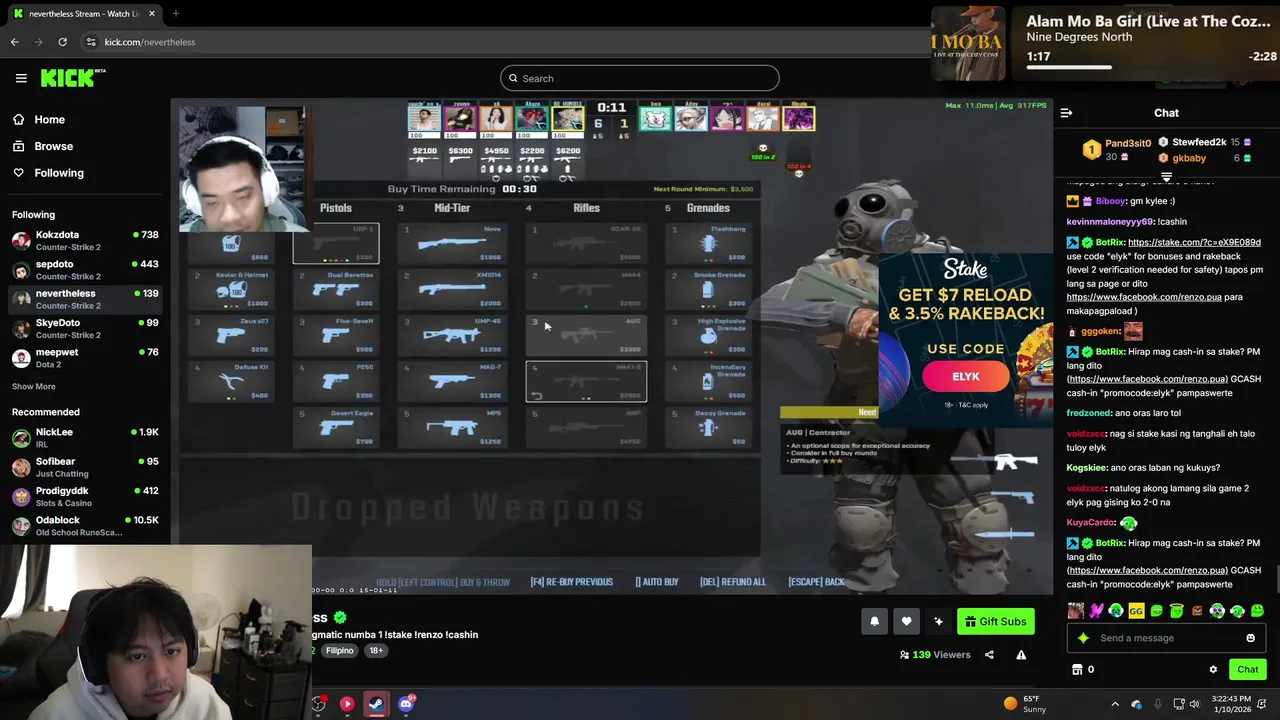The width and height of the screenshot is (1280, 720).
Task: Open the emoji picker in chat input
Action: (1250, 638)
